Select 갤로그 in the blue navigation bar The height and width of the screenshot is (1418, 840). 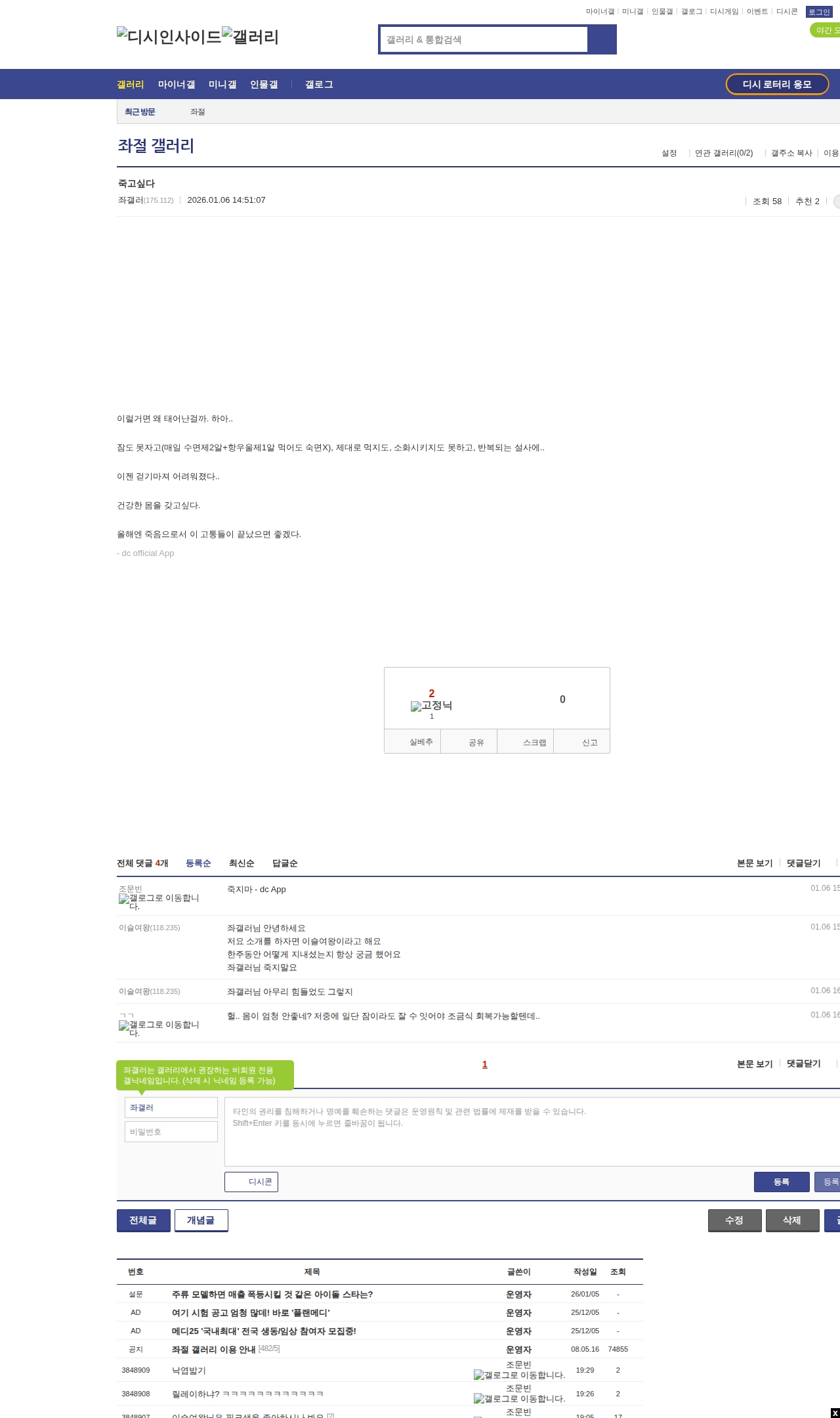[x=319, y=84]
